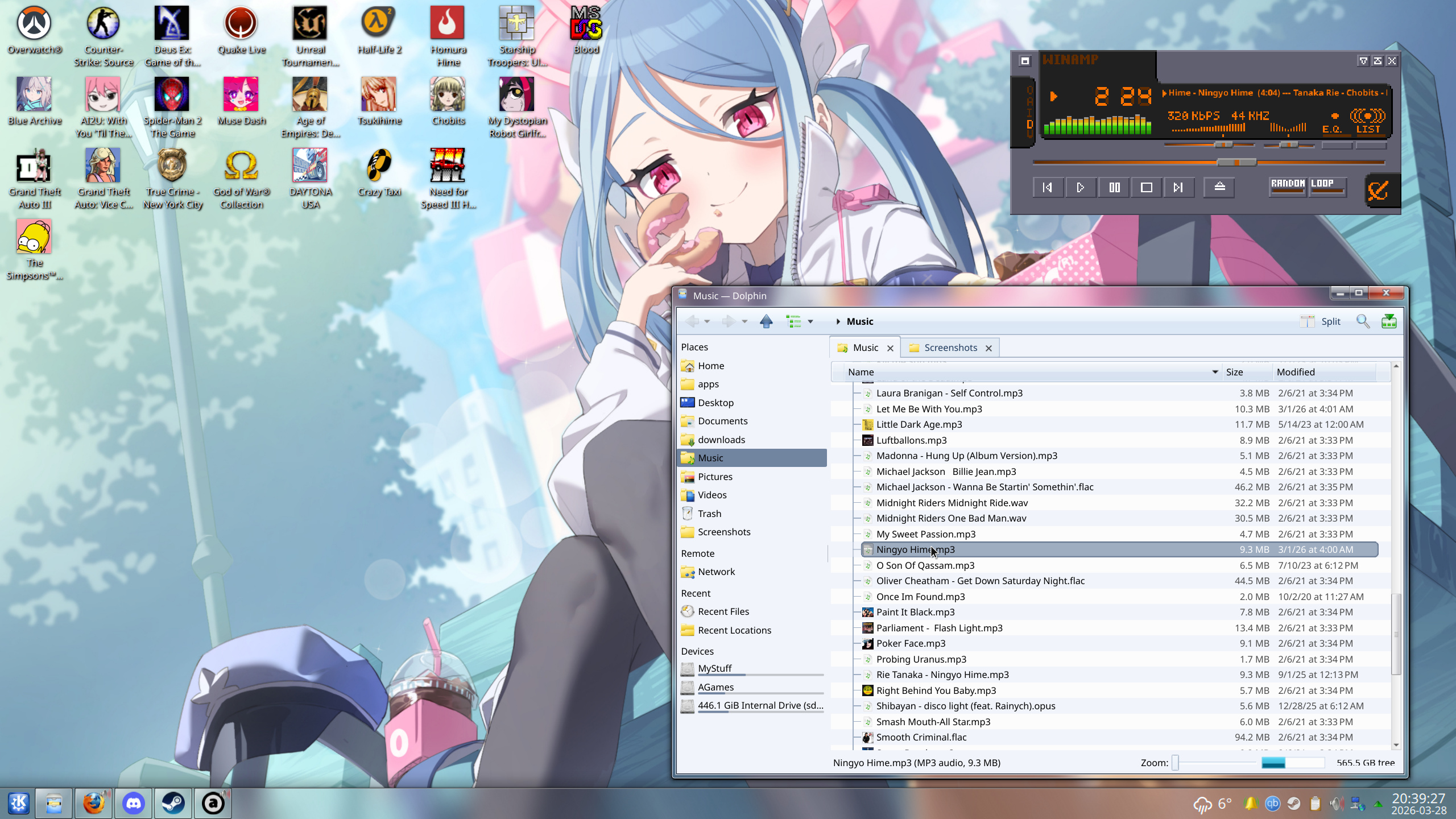Expand the Name column sort arrow
The width and height of the screenshot is (1456, 819).
click(1215, 372)
